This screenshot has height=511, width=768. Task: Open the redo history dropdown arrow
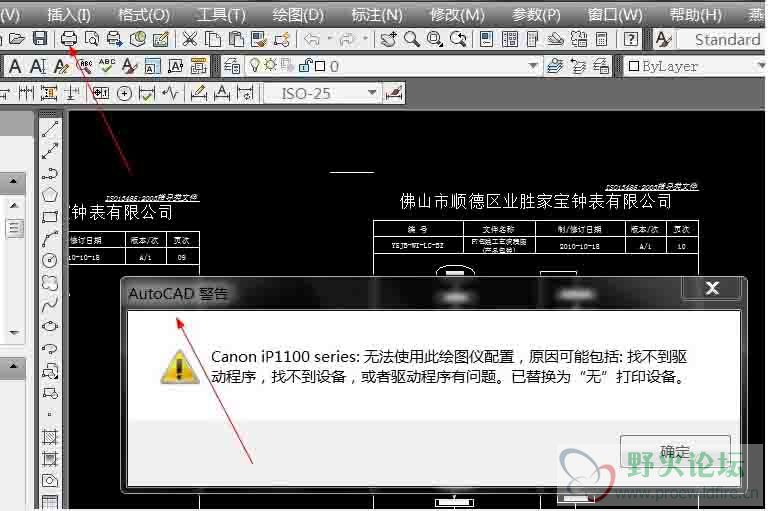365,38
